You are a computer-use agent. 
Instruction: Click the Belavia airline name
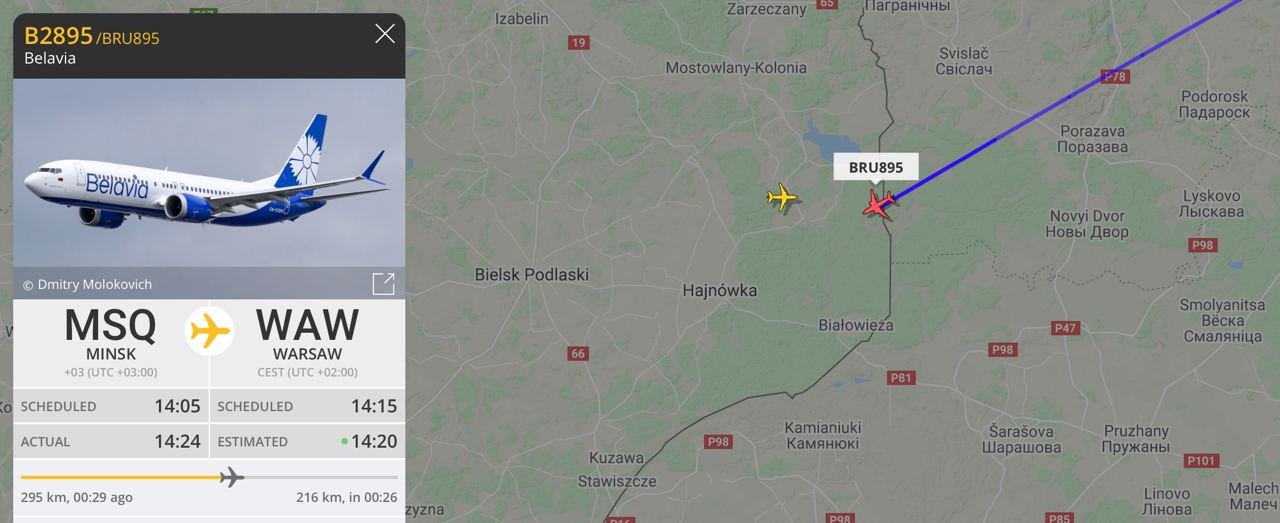(50, 59)
